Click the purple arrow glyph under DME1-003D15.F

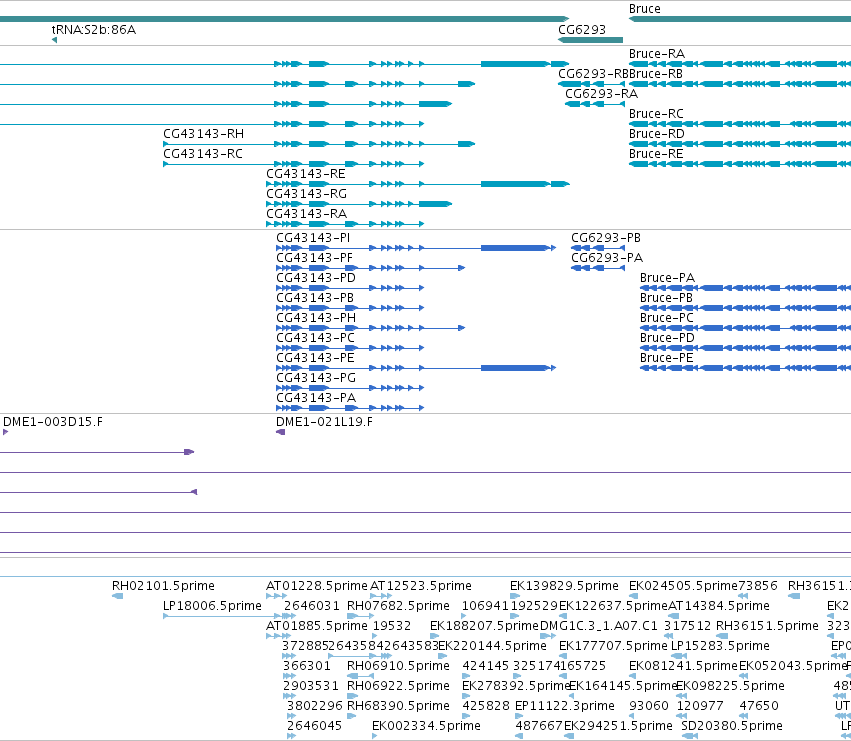pyautogui.click(x=5, y=432)
